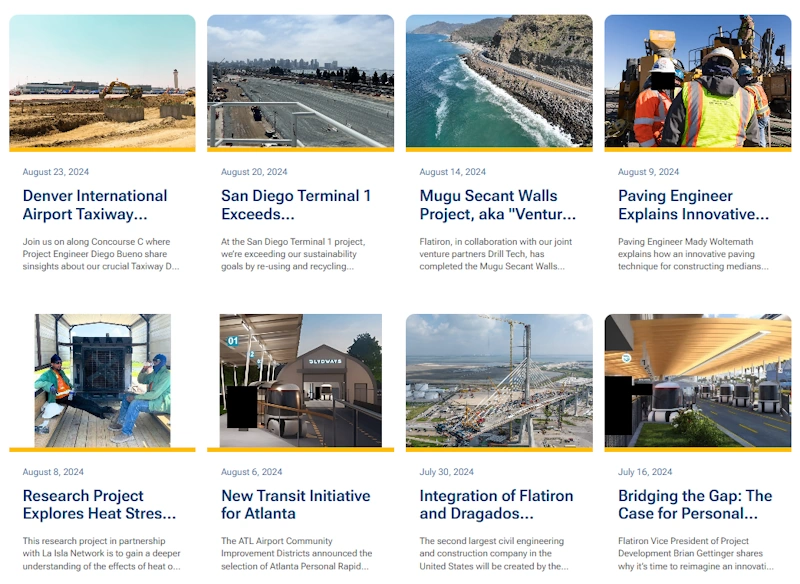Click the coastal highway aerial photo thumbnail
Viewport: 800px width, 584px height.
[x=499, y=82]
